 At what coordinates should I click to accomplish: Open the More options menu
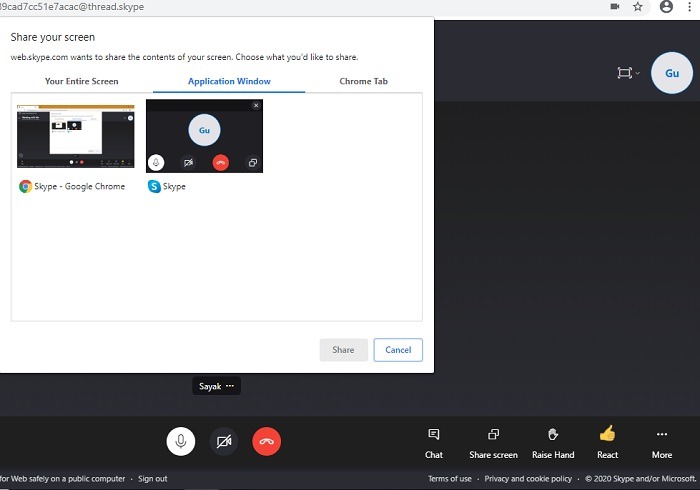pyautogui.click(x=662, y=444)
